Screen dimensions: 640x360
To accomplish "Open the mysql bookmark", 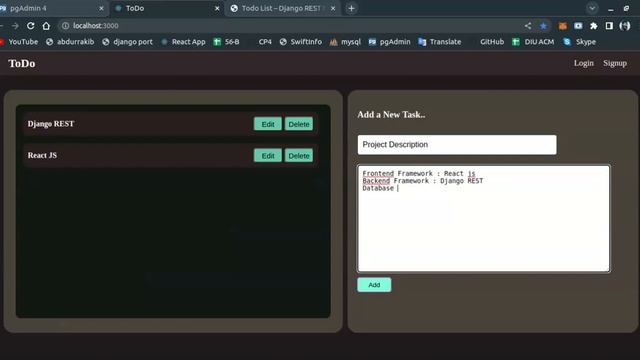I will (345, 42).
